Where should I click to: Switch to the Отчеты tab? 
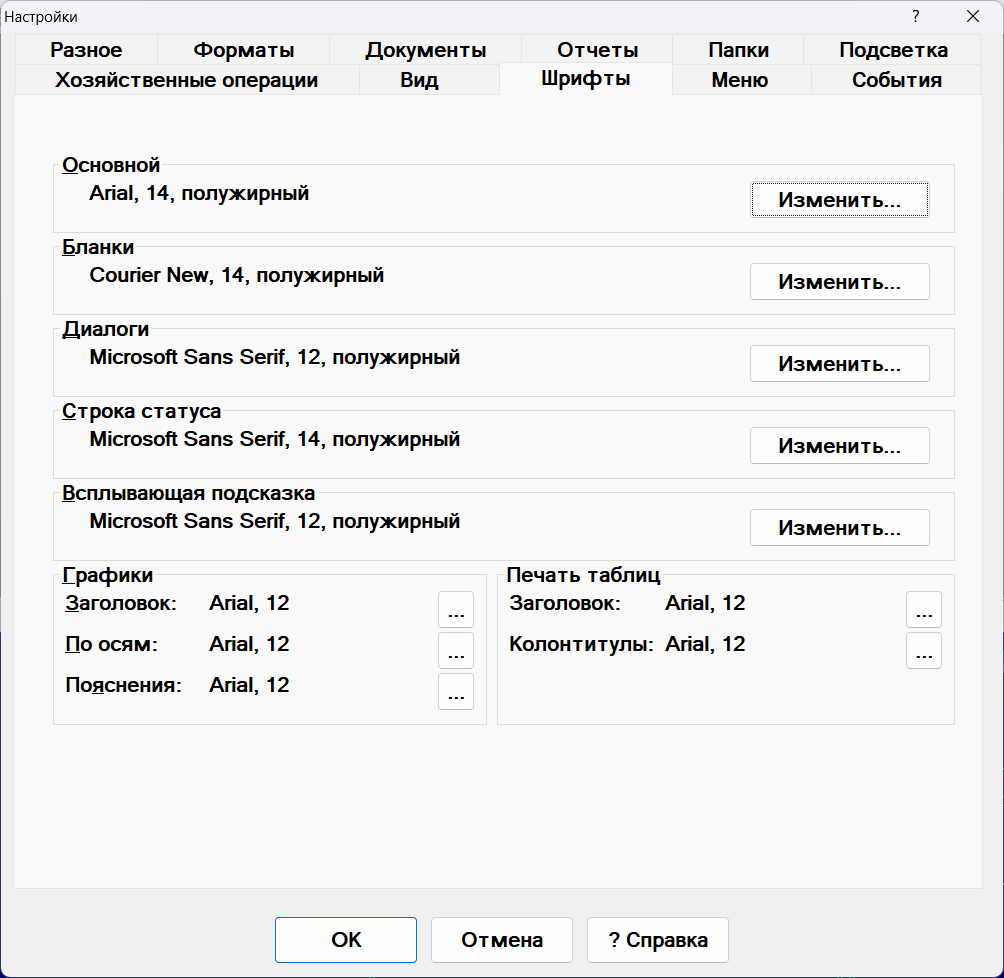pyautogui.click(x=596, y=49)
